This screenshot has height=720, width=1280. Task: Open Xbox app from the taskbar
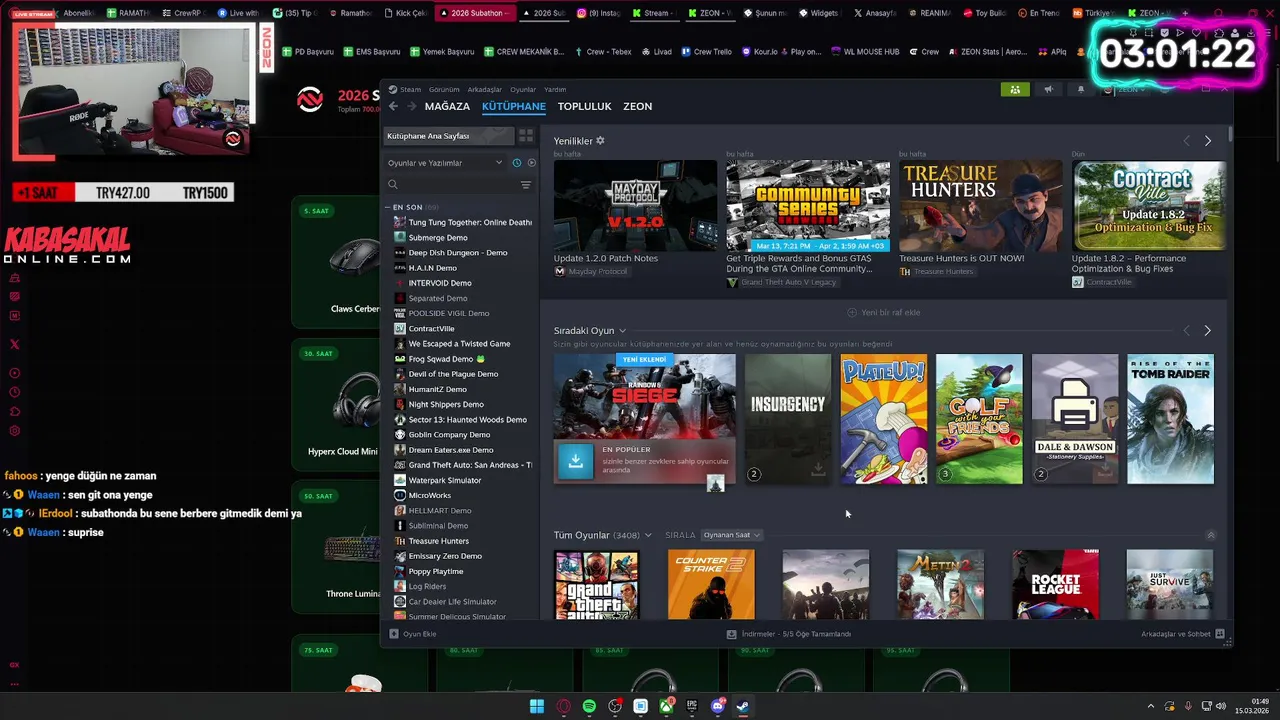coord(666,706)
